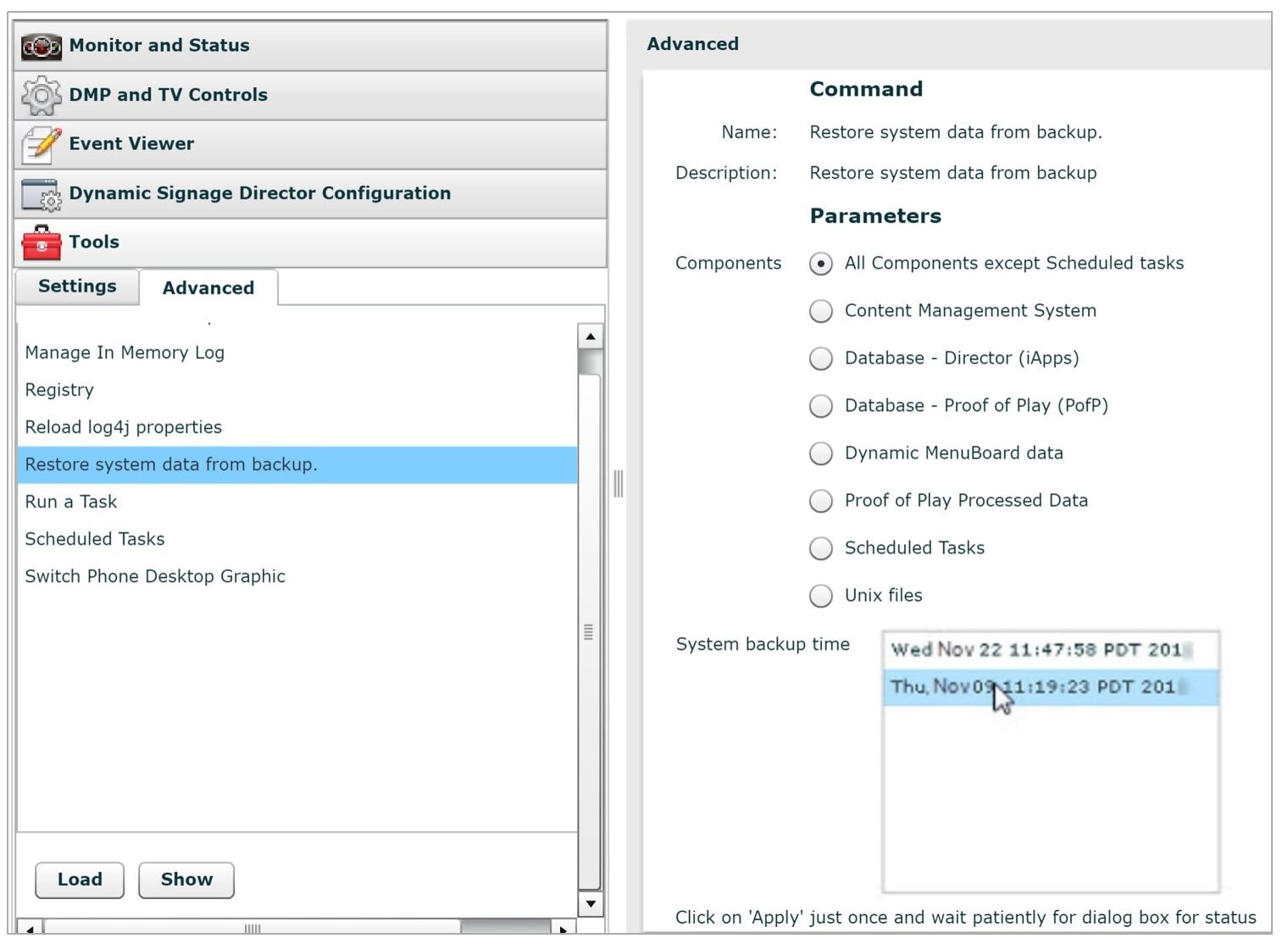Viewport: 1288px width, 944px height.
Task: Click the red Tools toolbox icon
Action: click(x=41, y=243)
